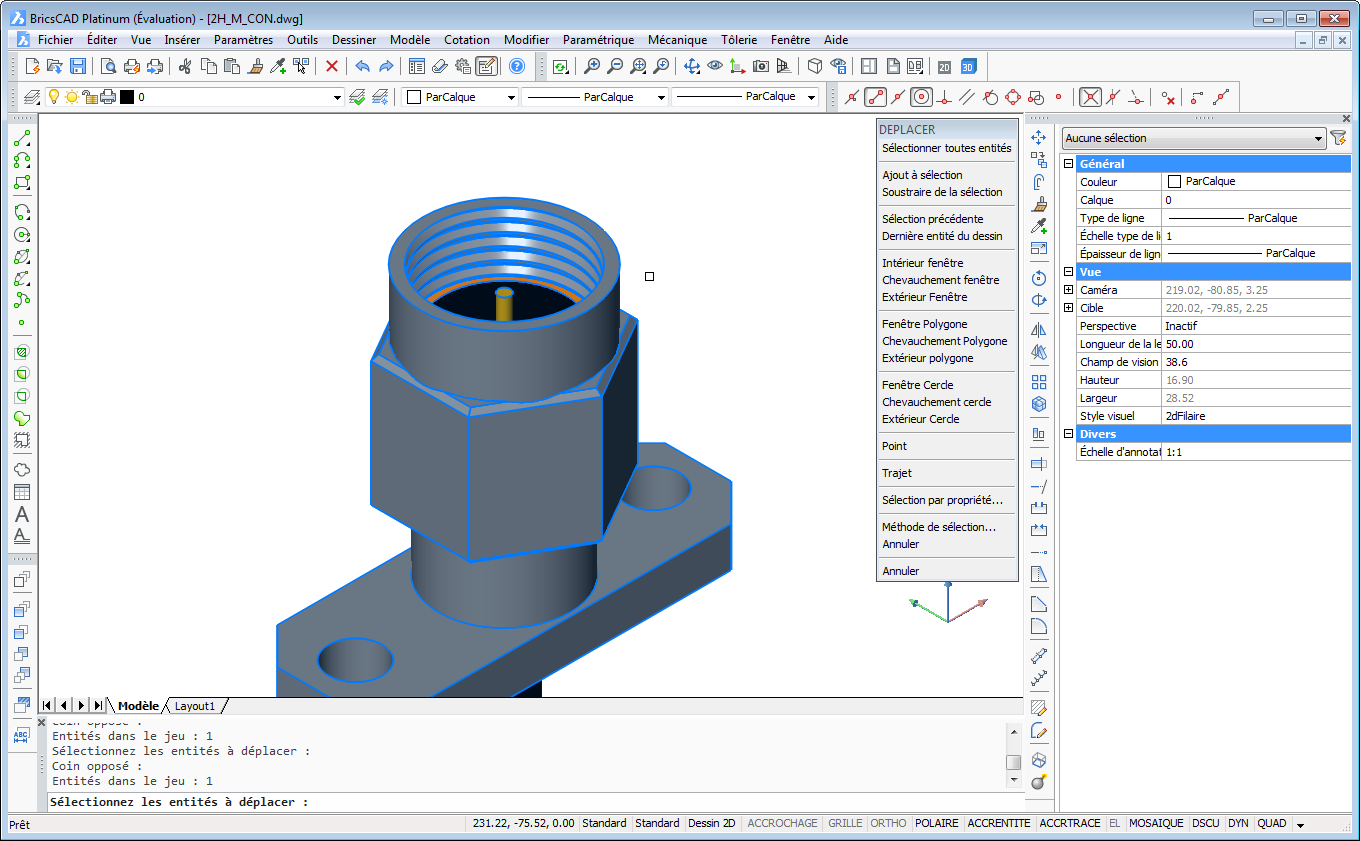Toggle ACCRTRACE snap tracking
Image resolution: width=1360 pixels, height=841 pixels.
[1070, 823]
